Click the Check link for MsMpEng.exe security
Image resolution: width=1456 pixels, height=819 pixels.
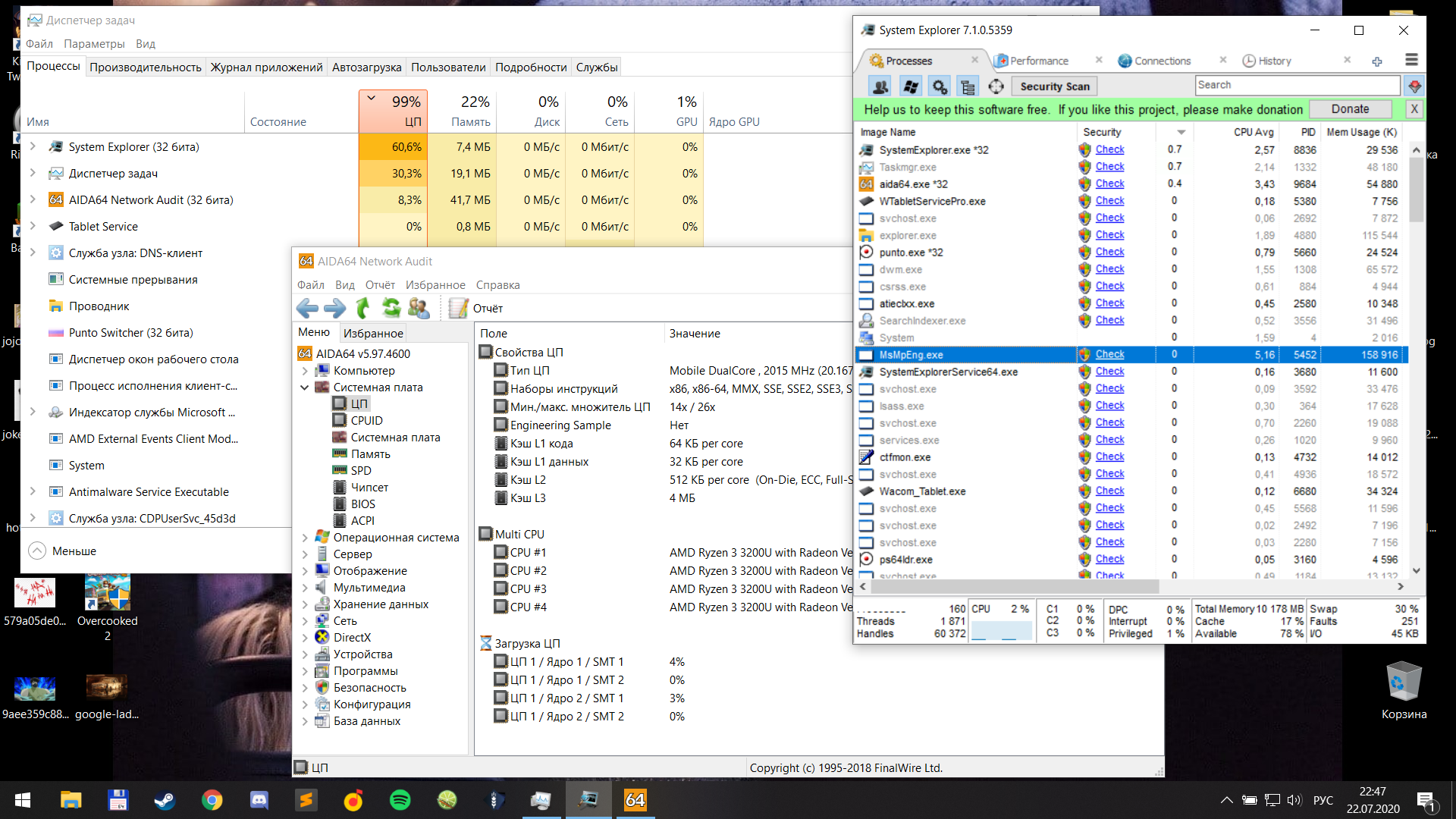coord(1109,354)
